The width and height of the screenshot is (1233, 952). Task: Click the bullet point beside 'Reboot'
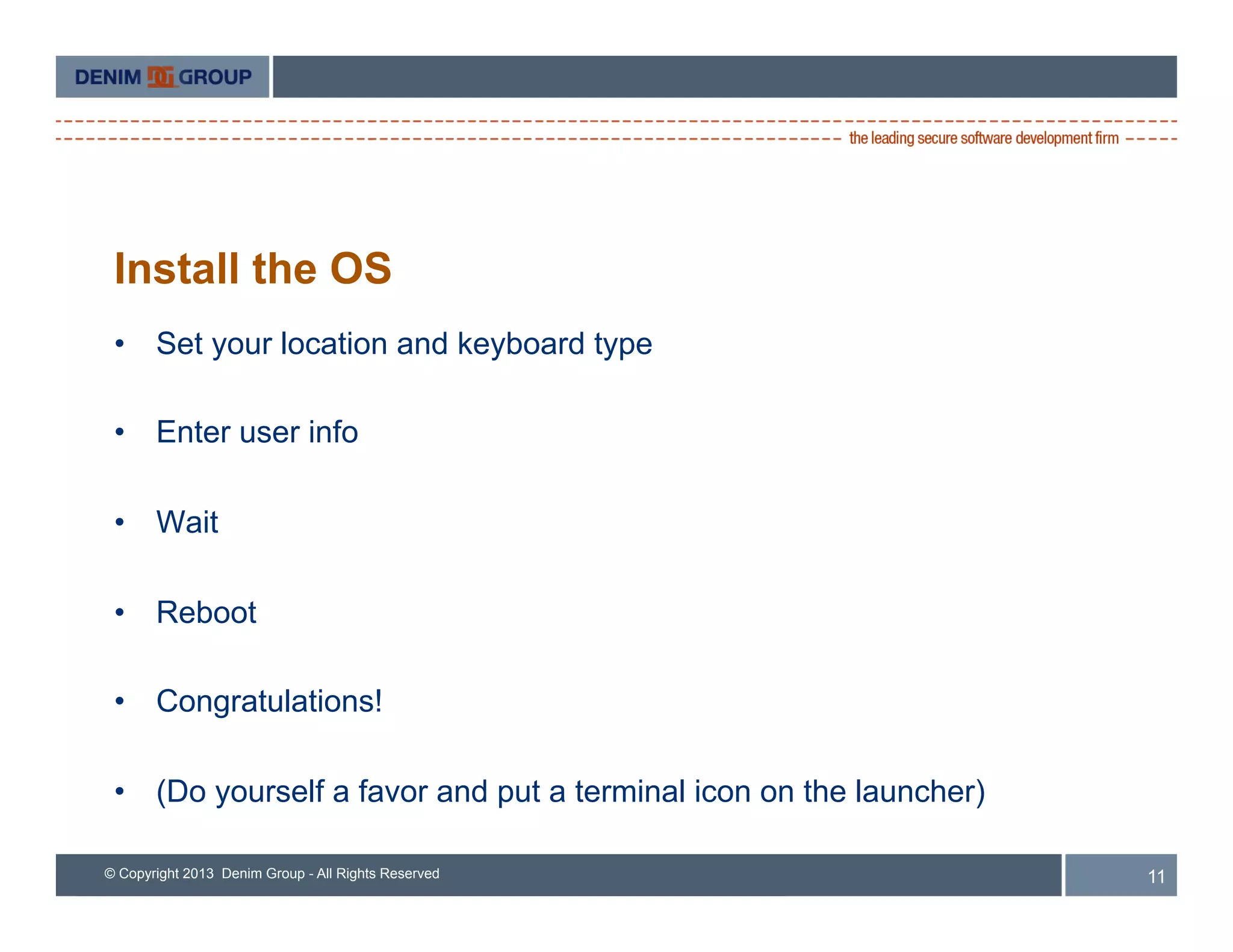(120, 613)
